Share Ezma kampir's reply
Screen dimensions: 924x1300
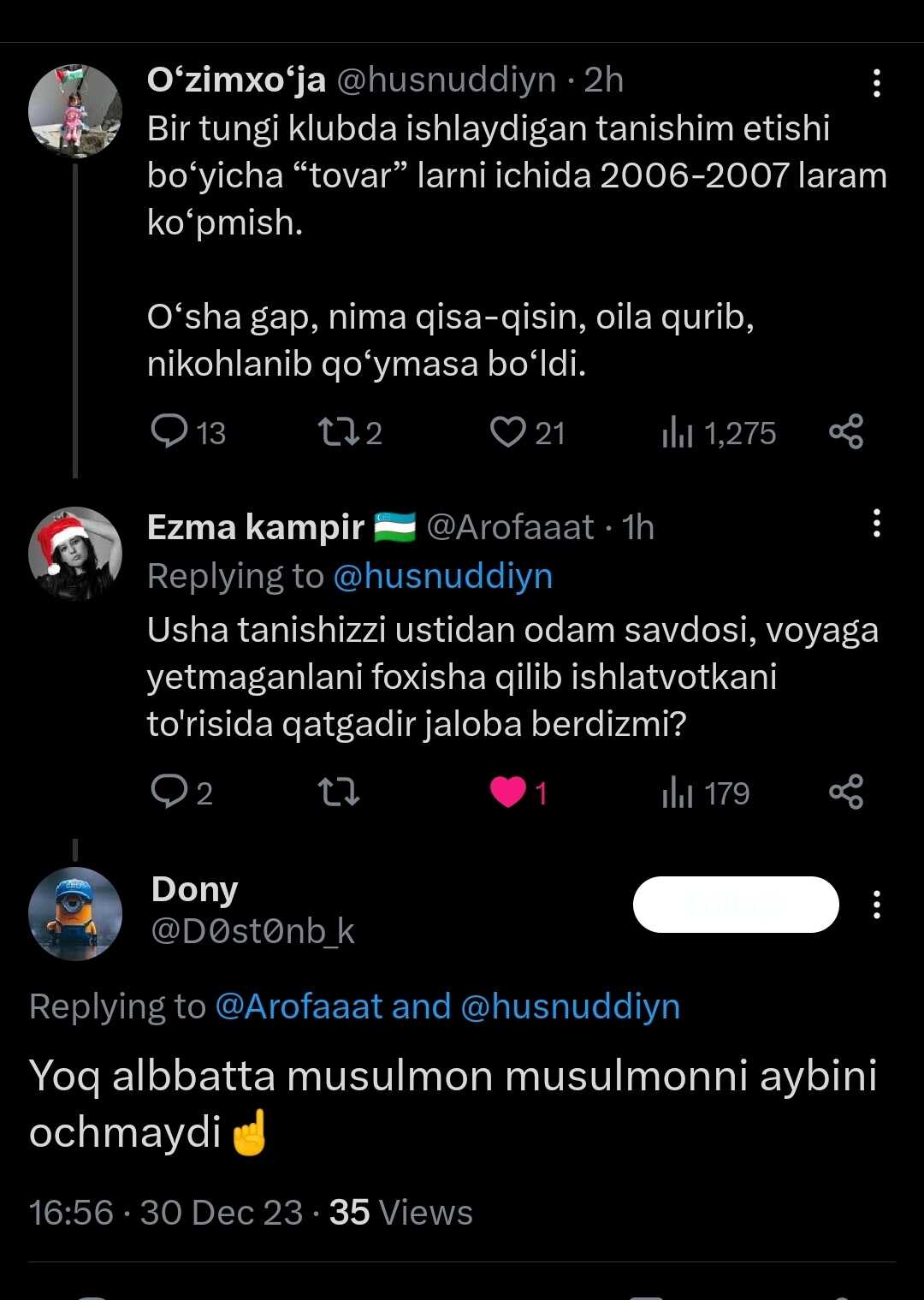pyautogui.click(x=846, y=792)
